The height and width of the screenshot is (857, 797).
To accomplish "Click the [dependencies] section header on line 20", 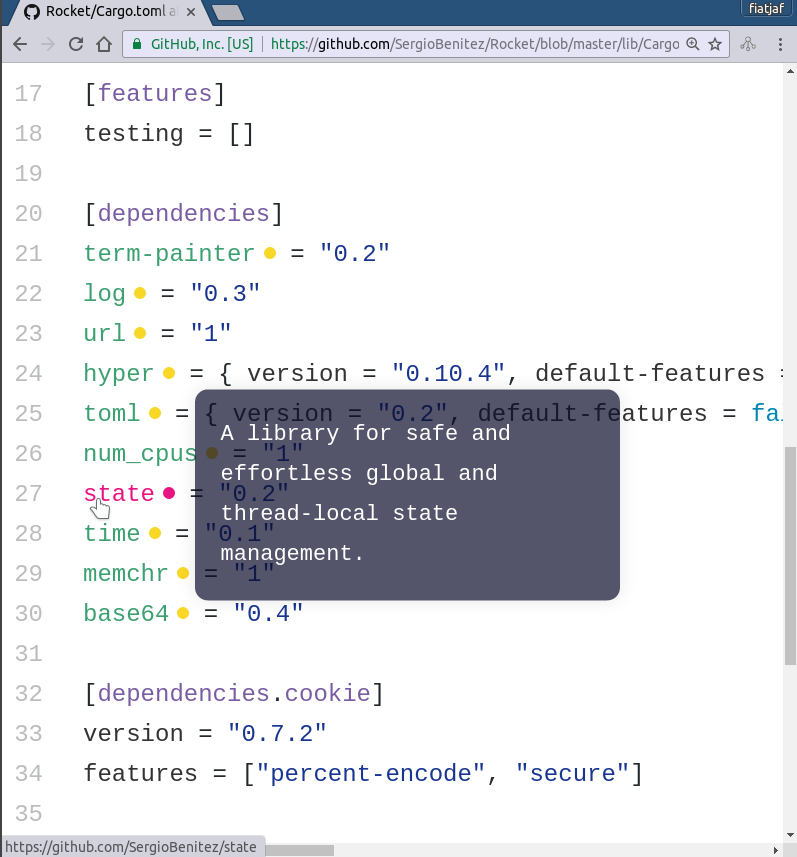I will tap(183, 213).
